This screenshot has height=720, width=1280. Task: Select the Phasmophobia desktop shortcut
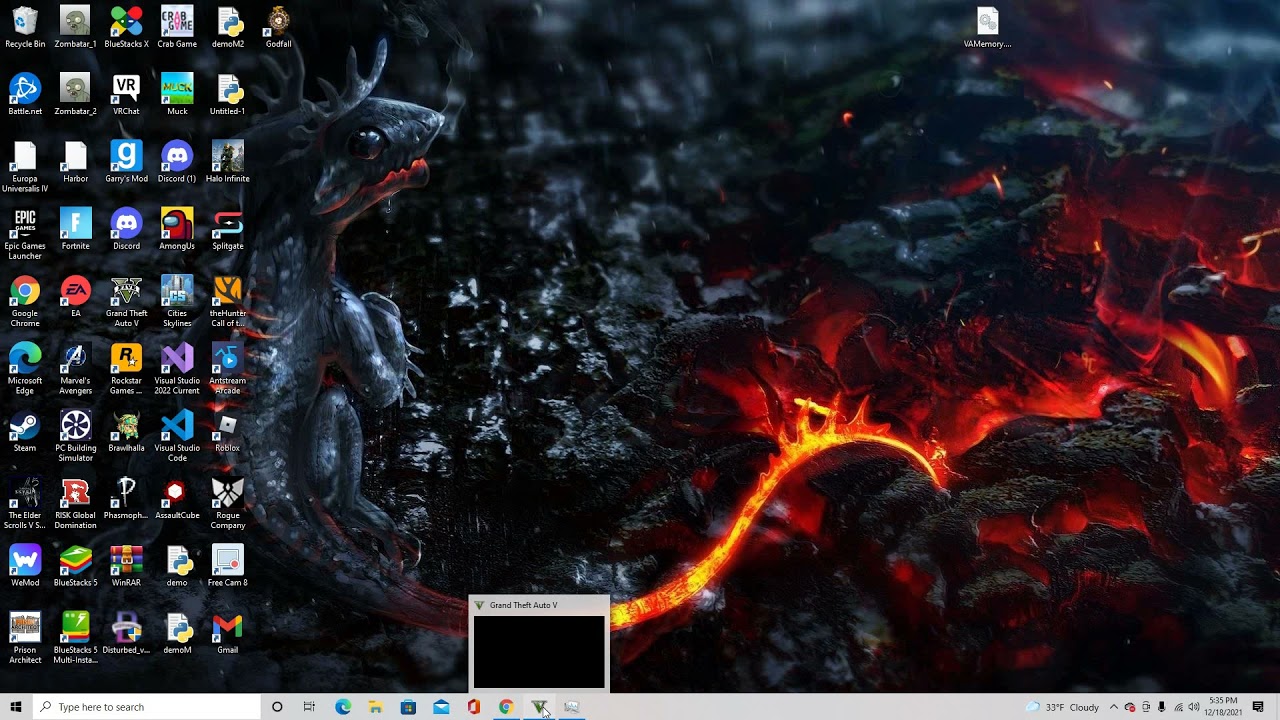coord(126,499)
